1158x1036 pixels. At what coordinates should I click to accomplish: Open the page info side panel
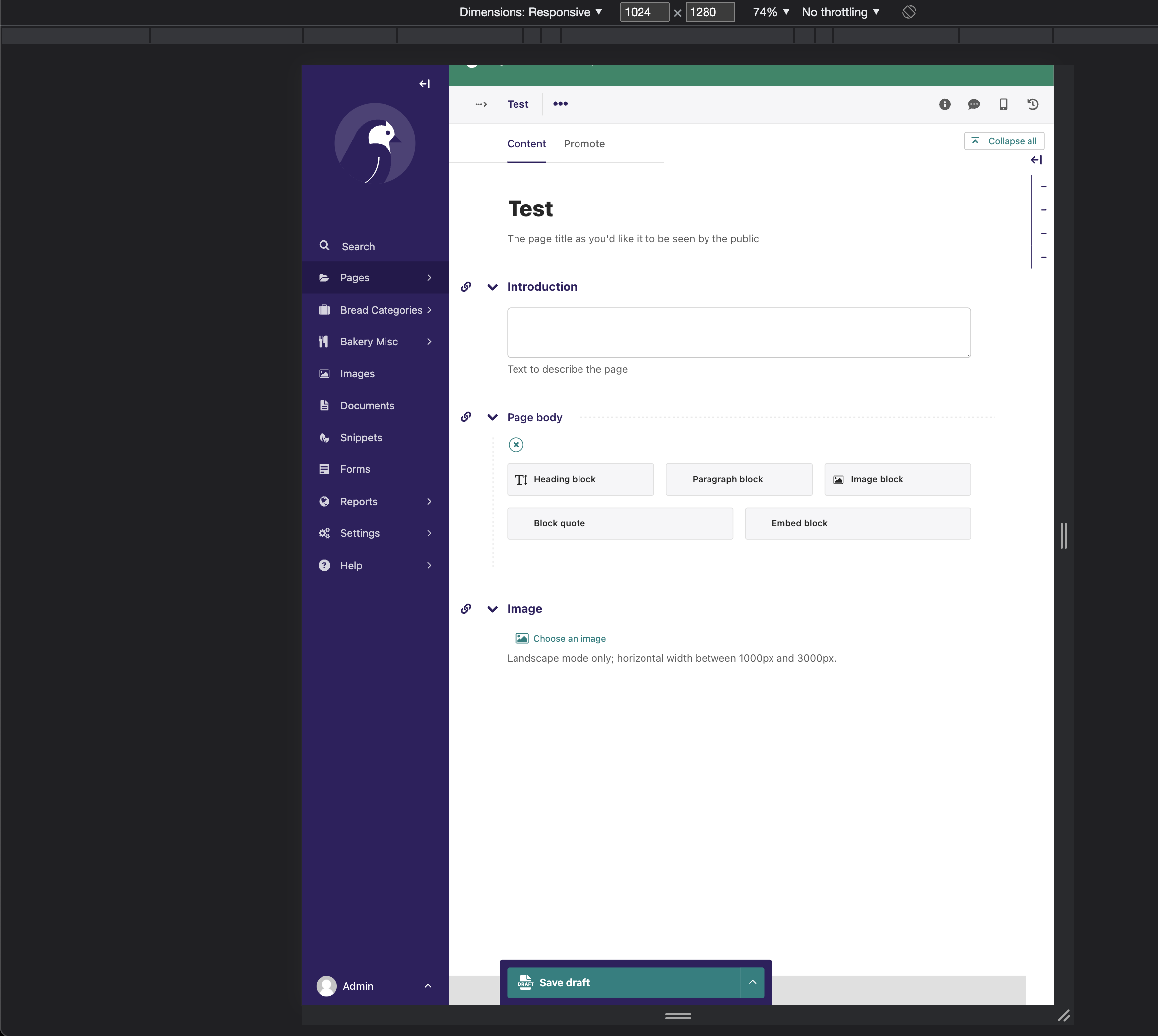945,104
